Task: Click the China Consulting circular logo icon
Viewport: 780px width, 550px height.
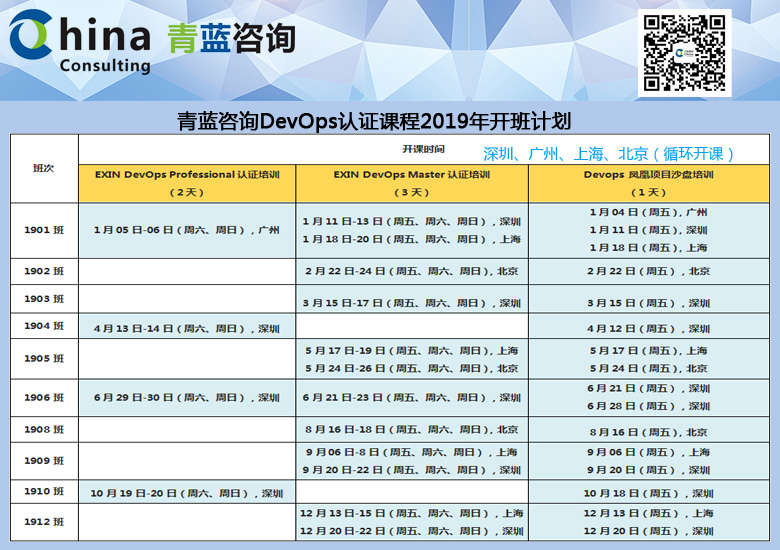Action: click(x=35, y=36)
